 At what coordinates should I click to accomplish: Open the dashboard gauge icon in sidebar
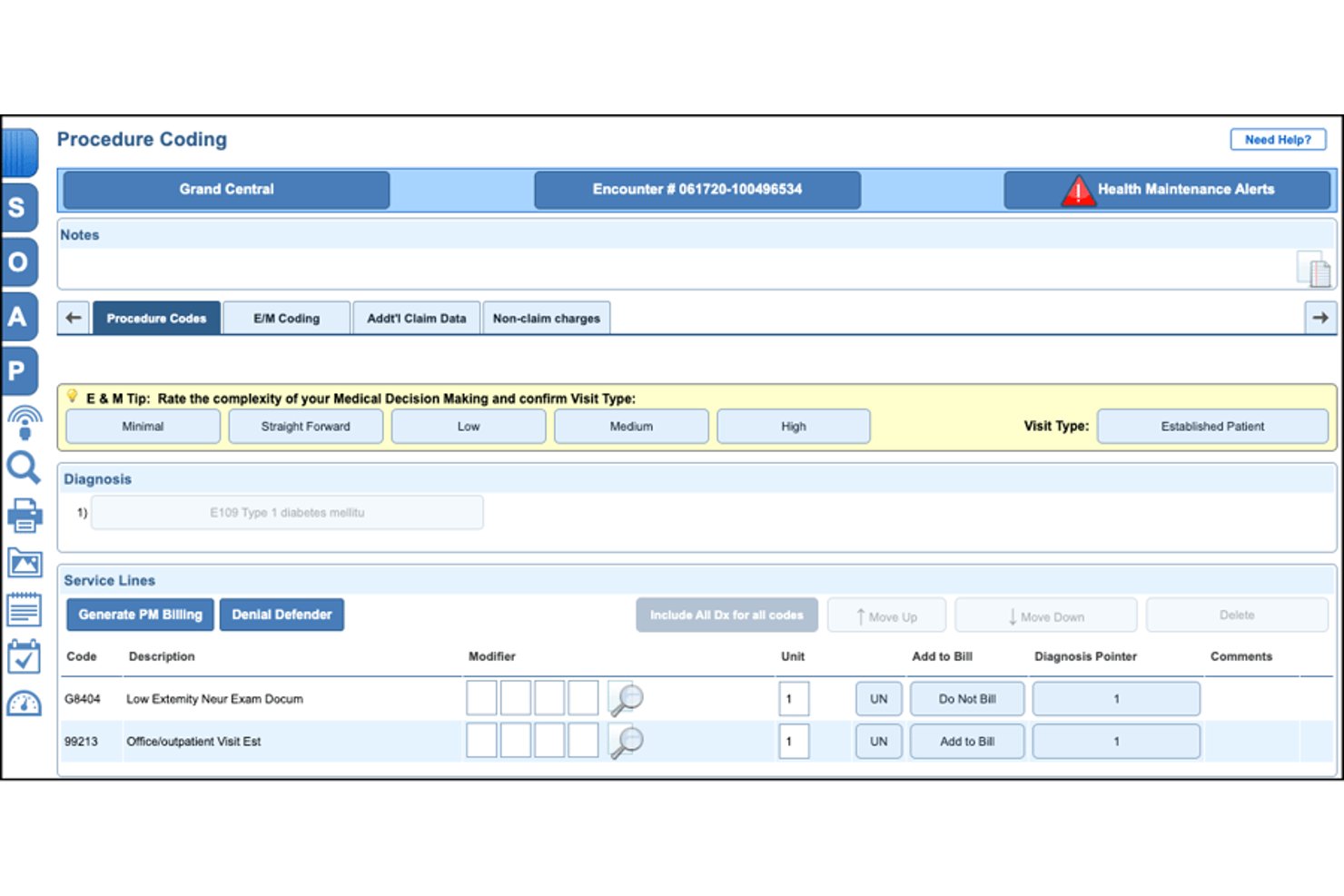(x=25, y=703)
